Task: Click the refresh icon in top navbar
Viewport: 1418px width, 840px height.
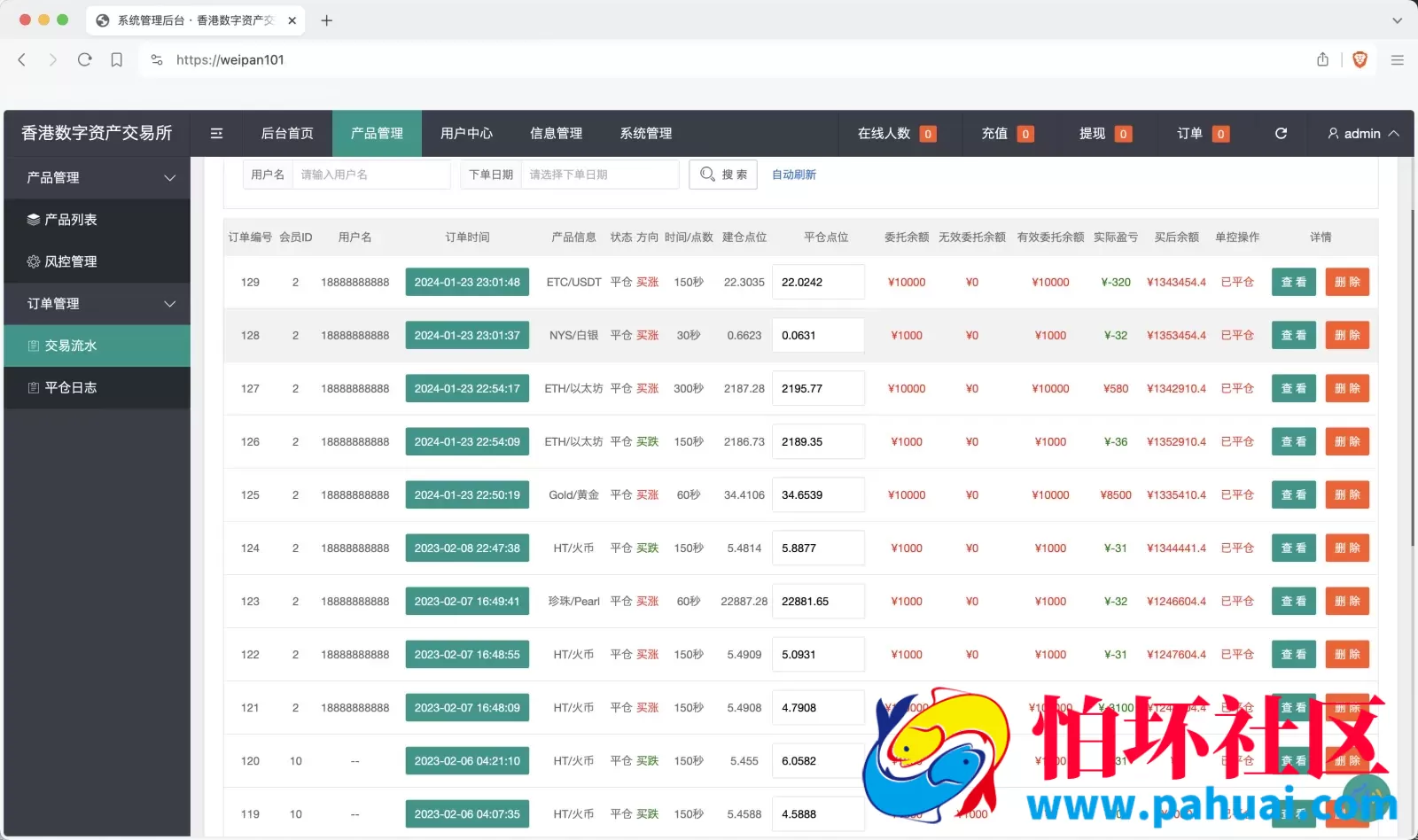Action: (1281, 133)
